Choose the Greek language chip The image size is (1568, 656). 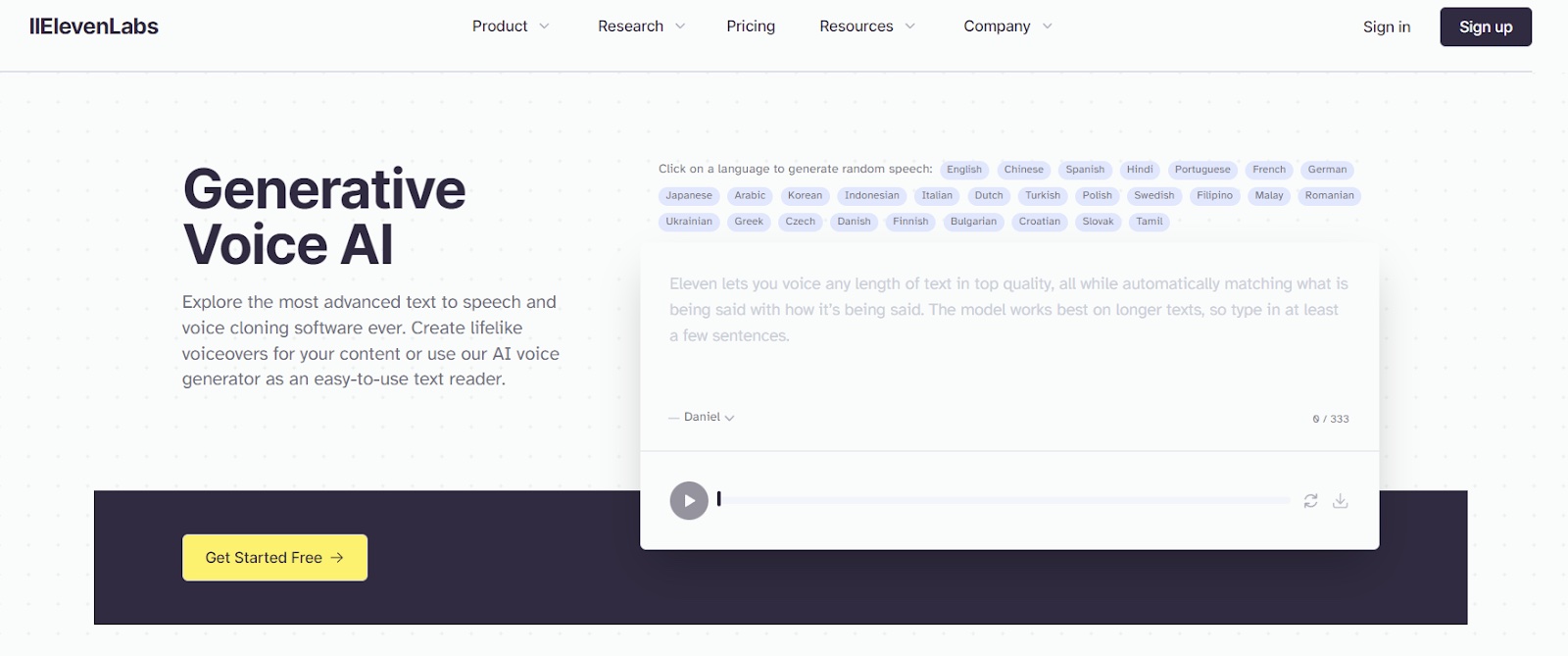point(749,222)
